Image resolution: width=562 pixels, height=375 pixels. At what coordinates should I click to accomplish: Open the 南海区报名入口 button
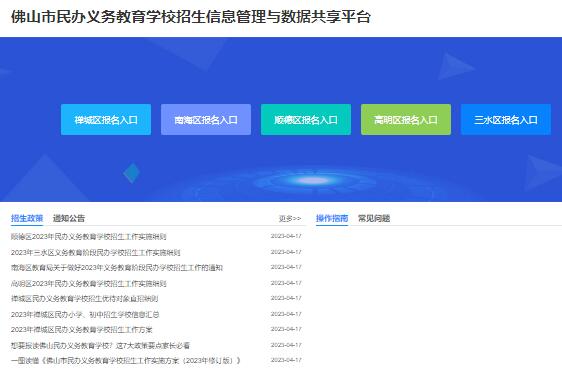click(x=206, y=120)
